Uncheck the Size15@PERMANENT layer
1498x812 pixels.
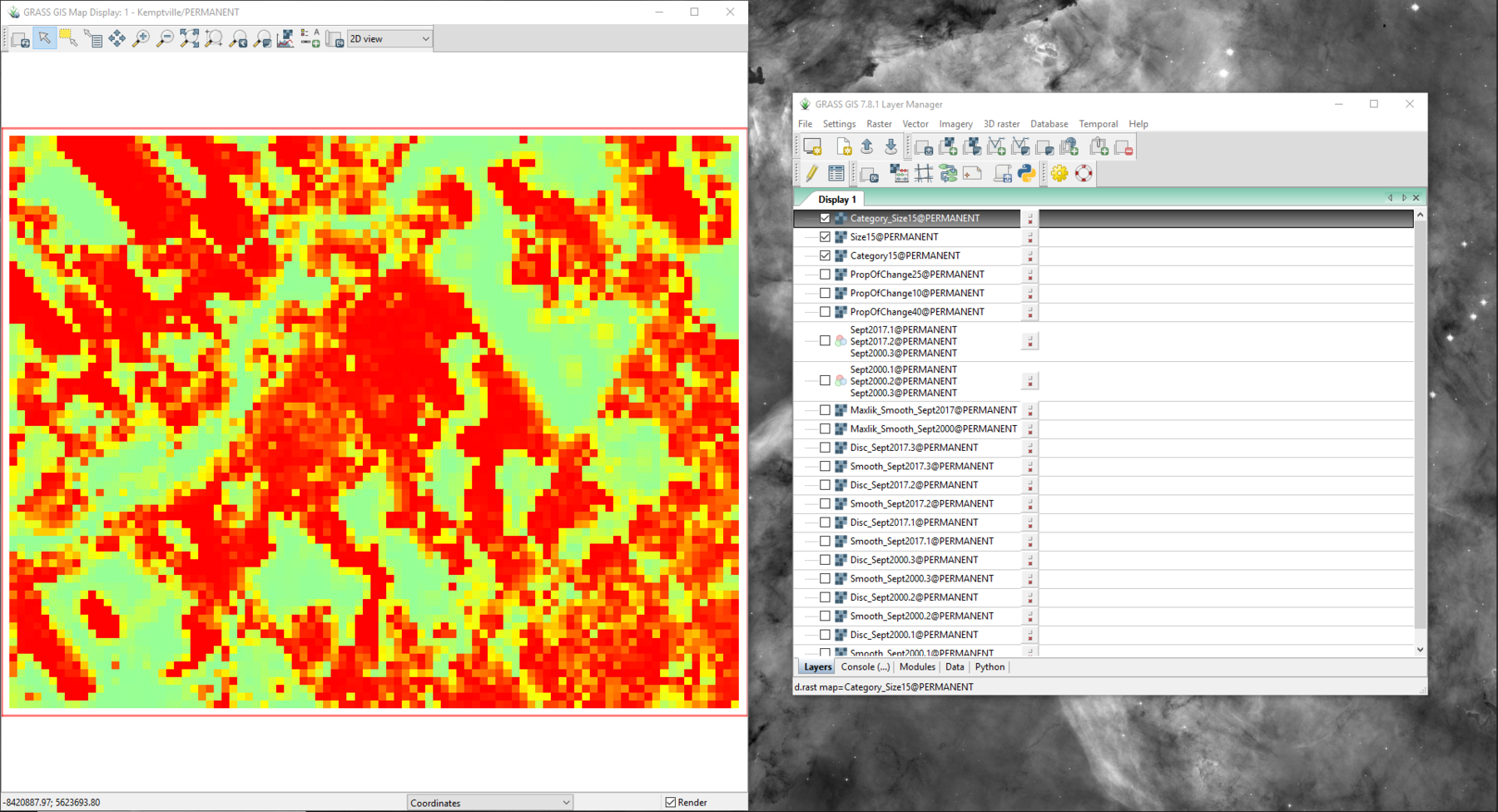pyautogui.click(x=825, y=236)
